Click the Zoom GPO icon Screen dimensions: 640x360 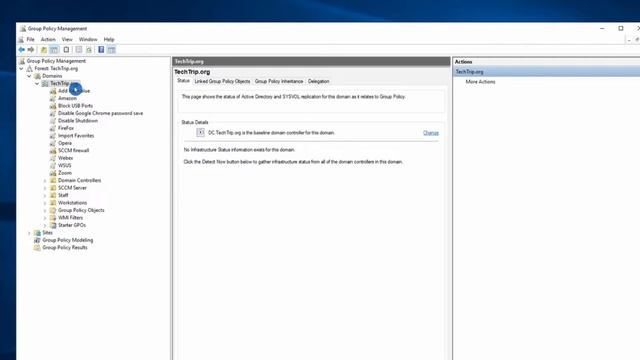coord(53,173)
